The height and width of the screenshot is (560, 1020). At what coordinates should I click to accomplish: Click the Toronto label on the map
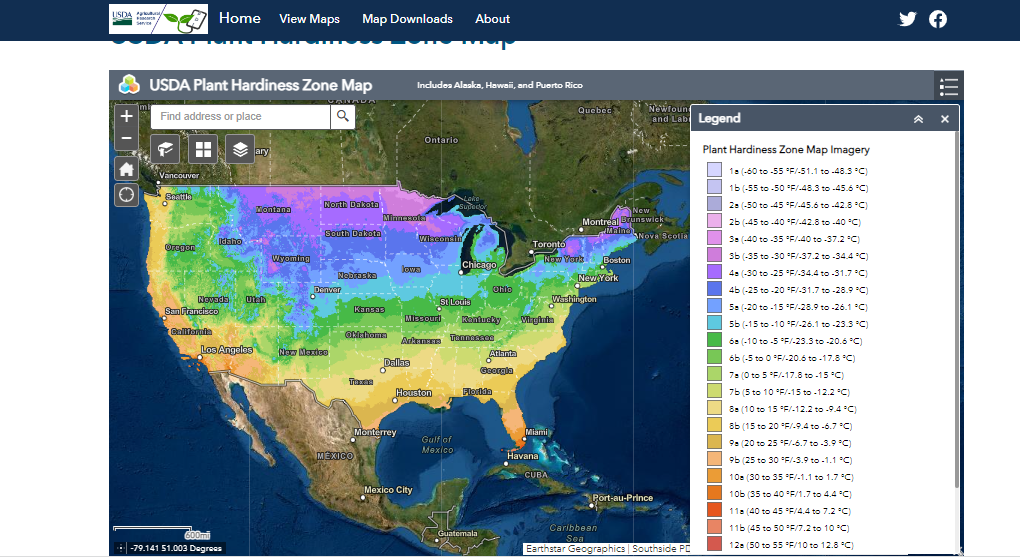[549, 244]
